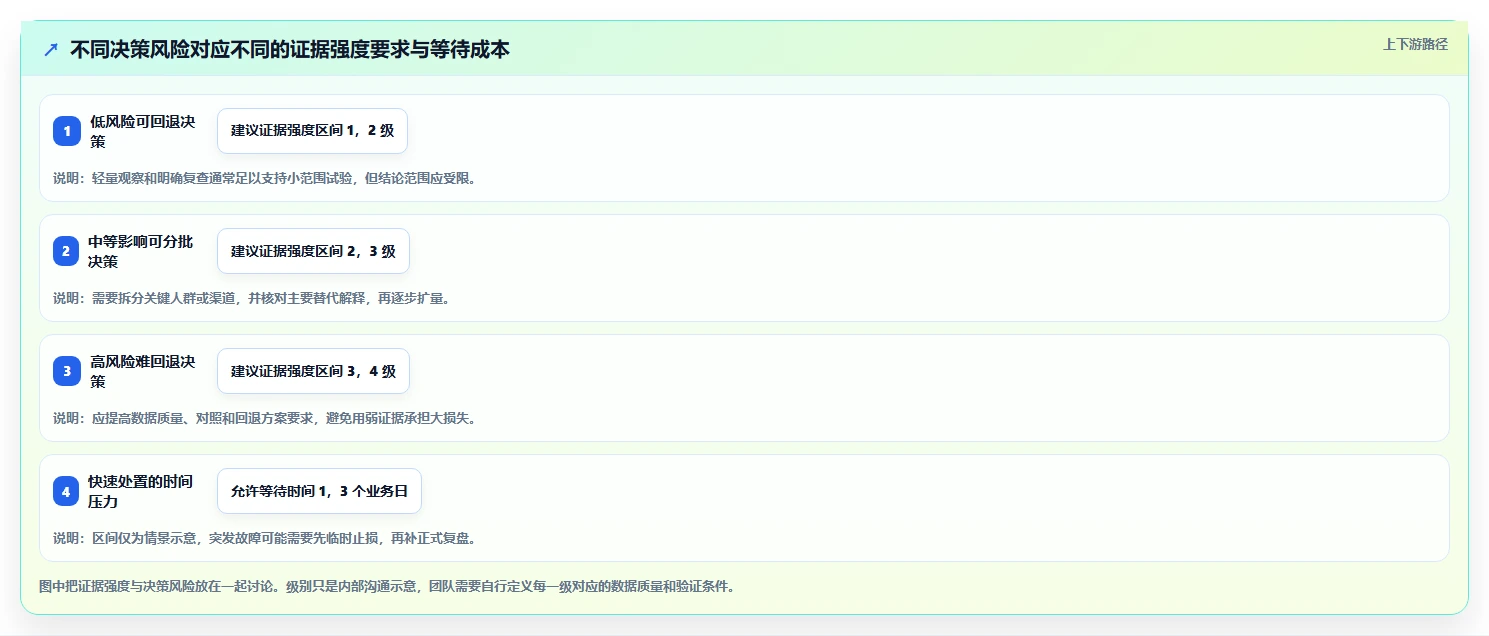
Task: Click the description starting 说明：应提高数据质量
Action: tap(265, 418)
